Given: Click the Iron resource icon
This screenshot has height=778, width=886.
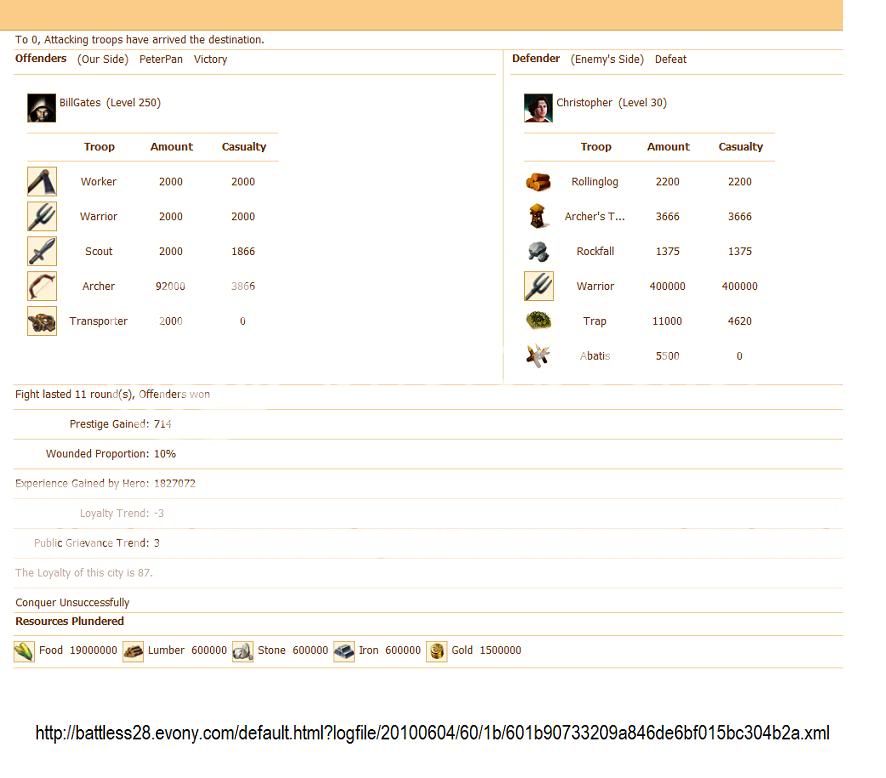Looking at the screenshot, I should point(344,652).
